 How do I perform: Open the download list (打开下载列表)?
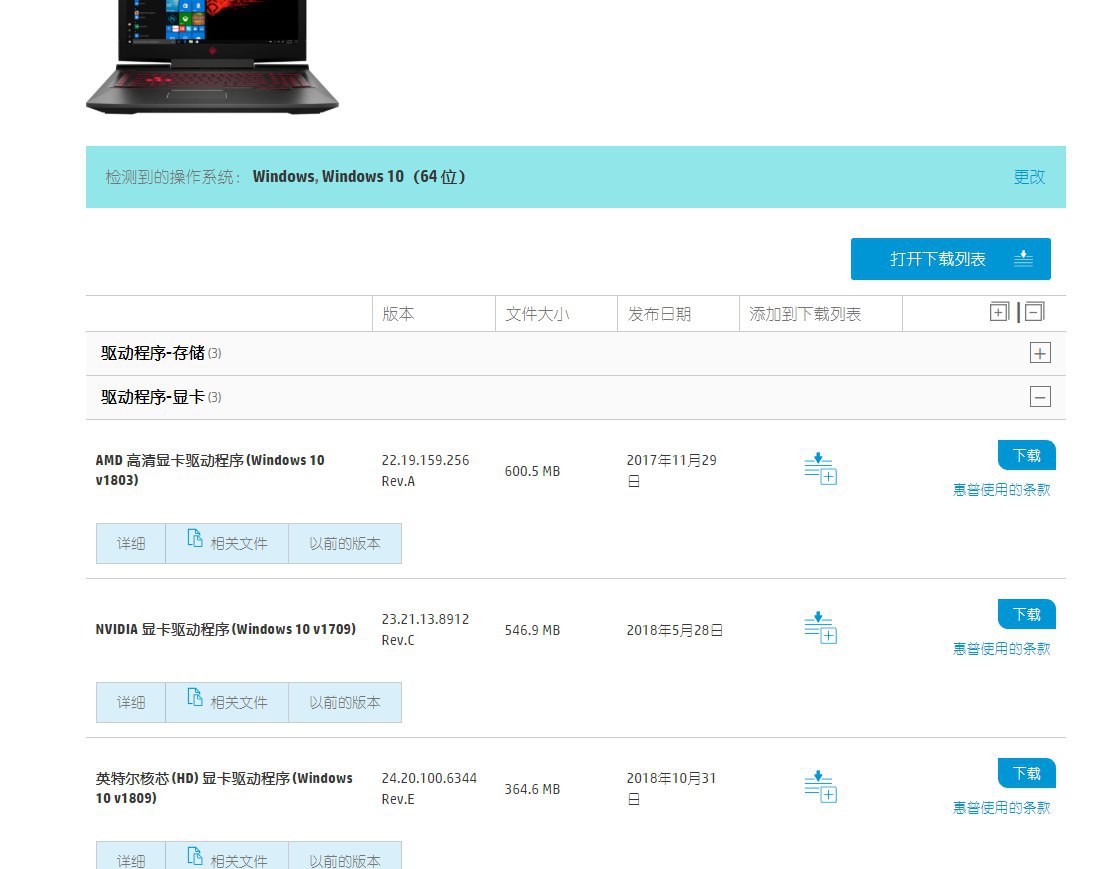950,259
